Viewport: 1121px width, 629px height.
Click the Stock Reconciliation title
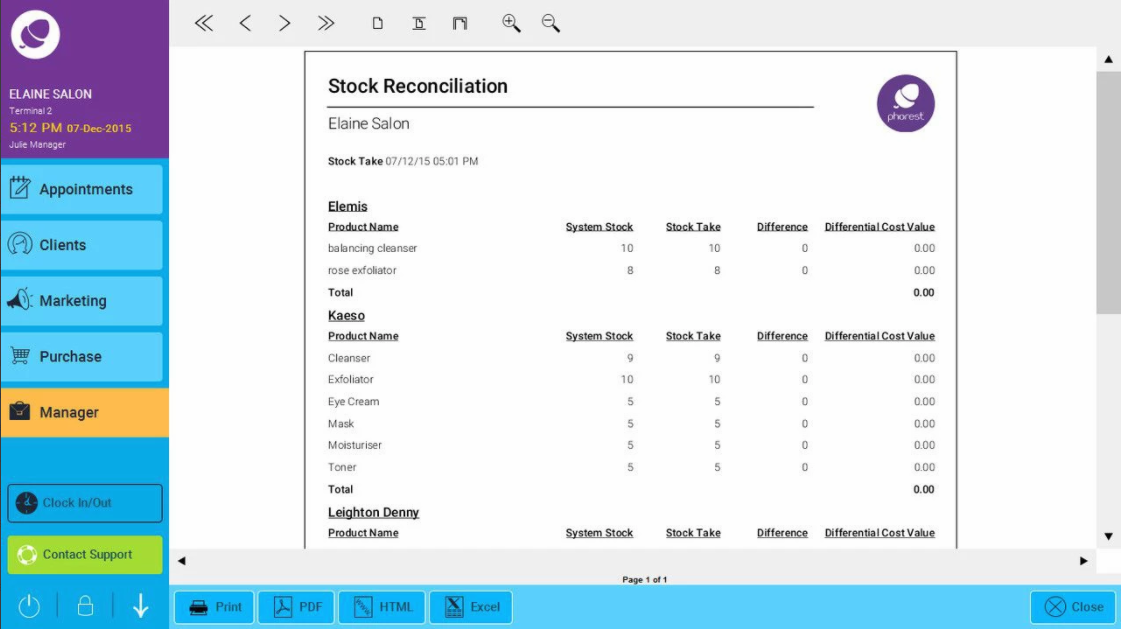tap(418, 86)
